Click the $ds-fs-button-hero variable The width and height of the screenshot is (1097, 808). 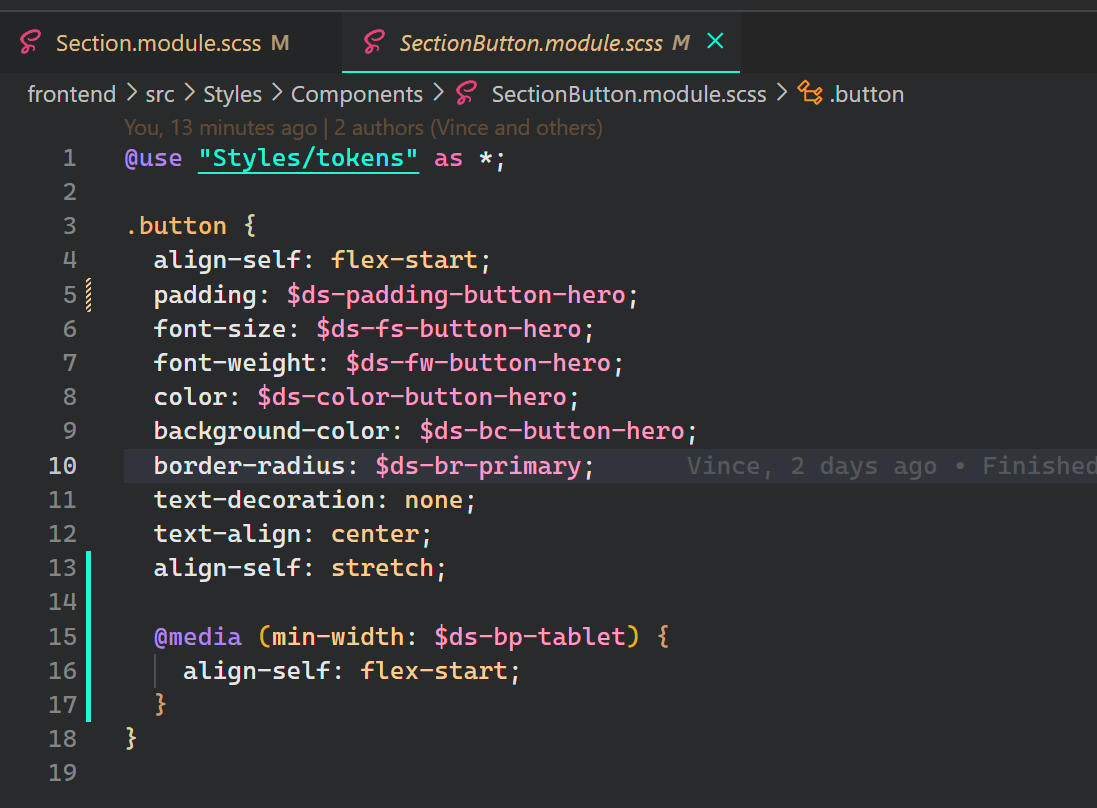(x=448, y=329)
